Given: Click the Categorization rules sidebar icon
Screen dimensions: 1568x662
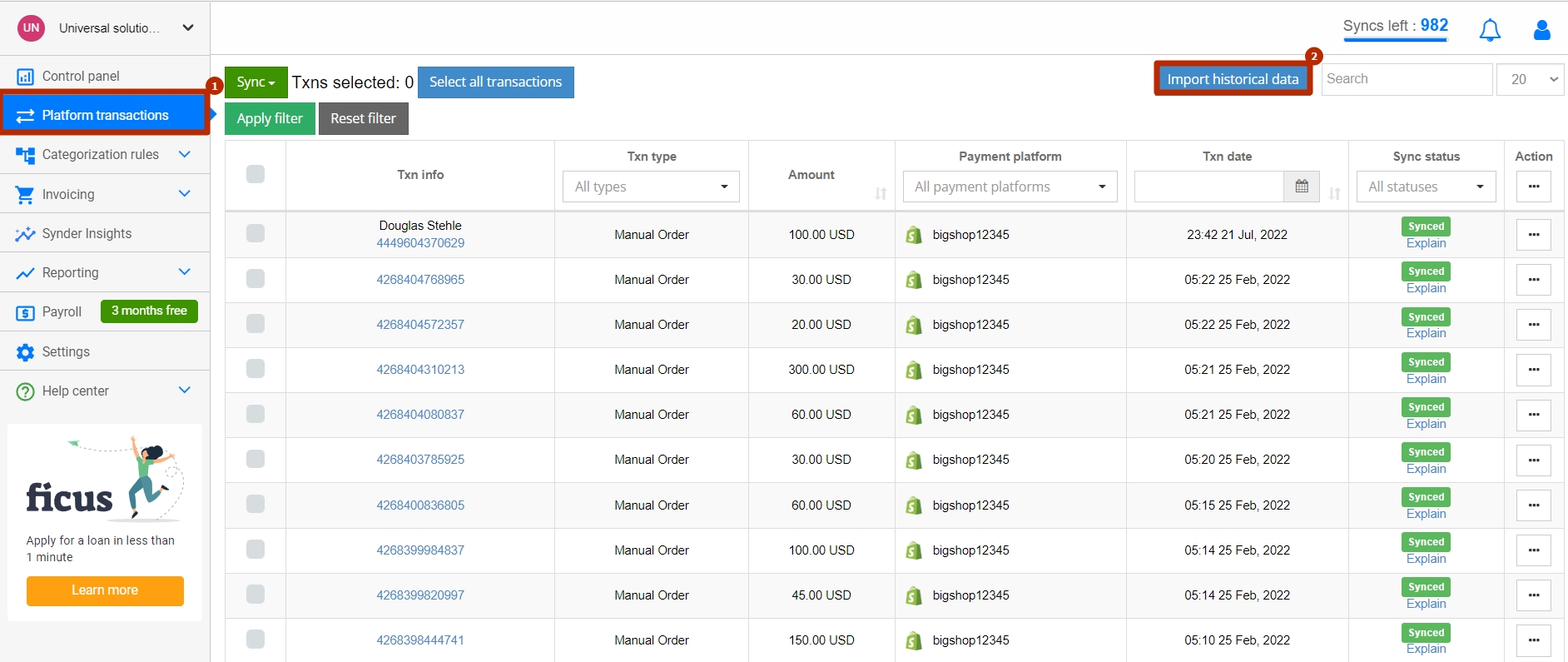Looking at the screenshot, I should [x=25, y=155].
